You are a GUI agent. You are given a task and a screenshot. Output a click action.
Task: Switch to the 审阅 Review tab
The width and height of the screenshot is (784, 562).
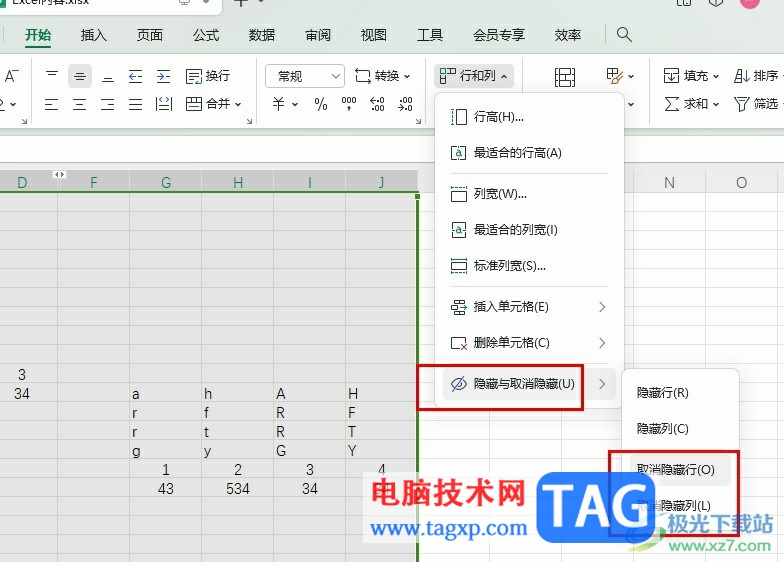(x=318, y=35)
